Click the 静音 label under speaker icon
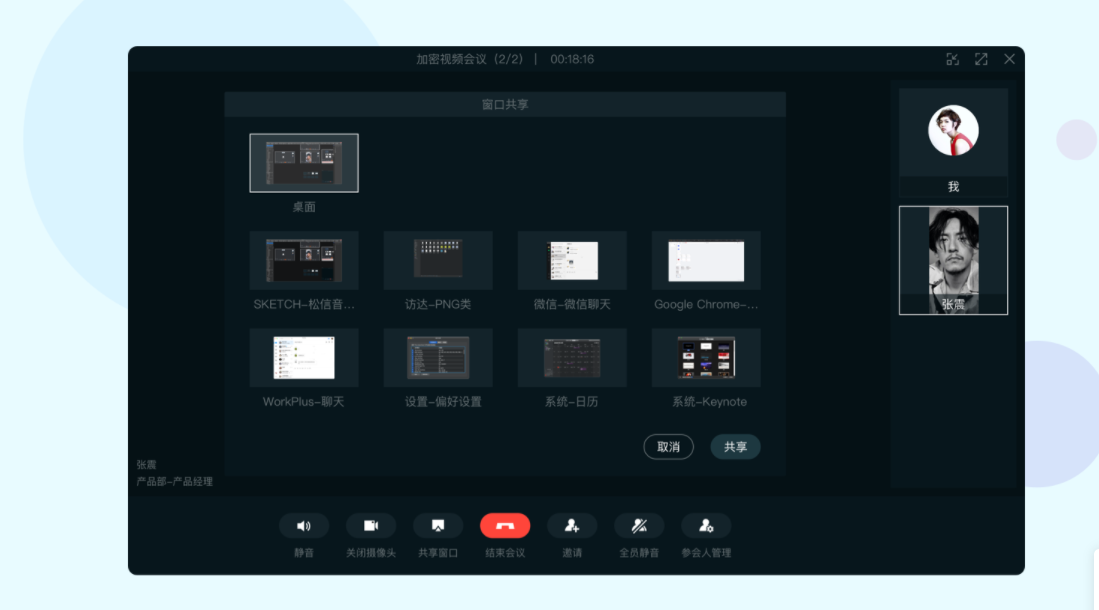This screenshot has width=1099, height=610. [x=303, y=553]
